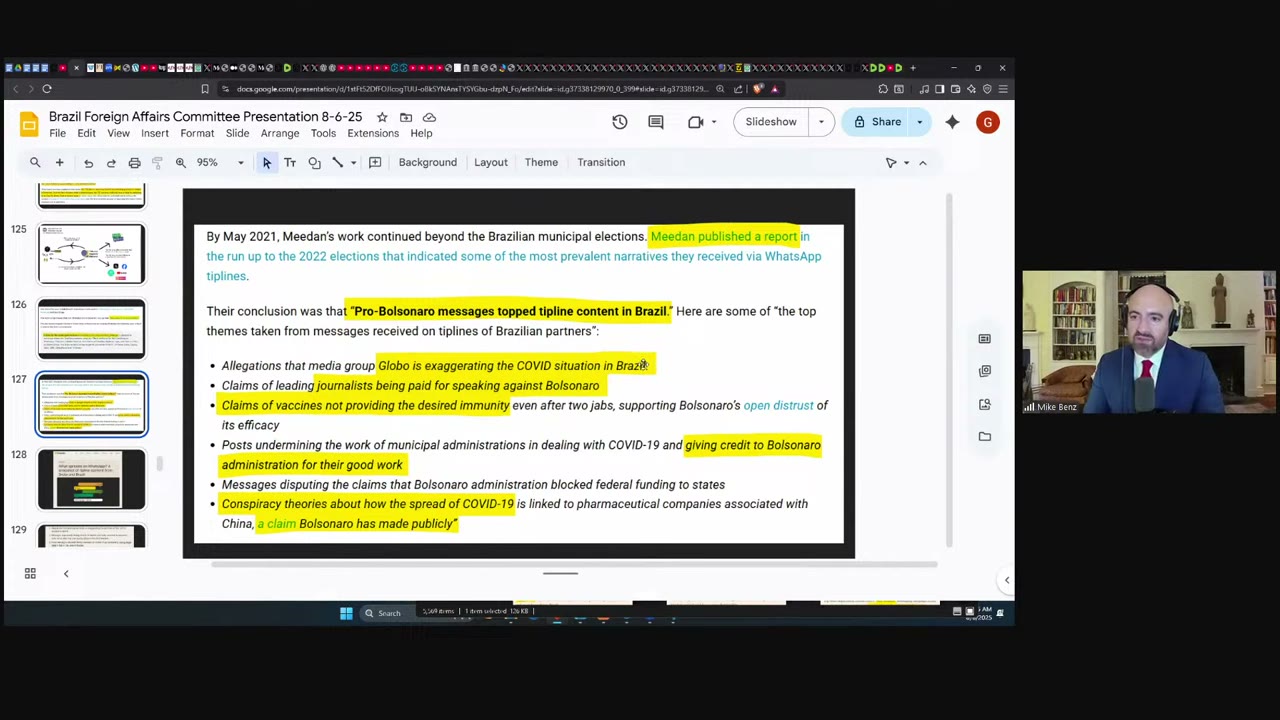The image size is (1280, 720).
Task: Open version history clock icon
Action: [x=620, y=122]
